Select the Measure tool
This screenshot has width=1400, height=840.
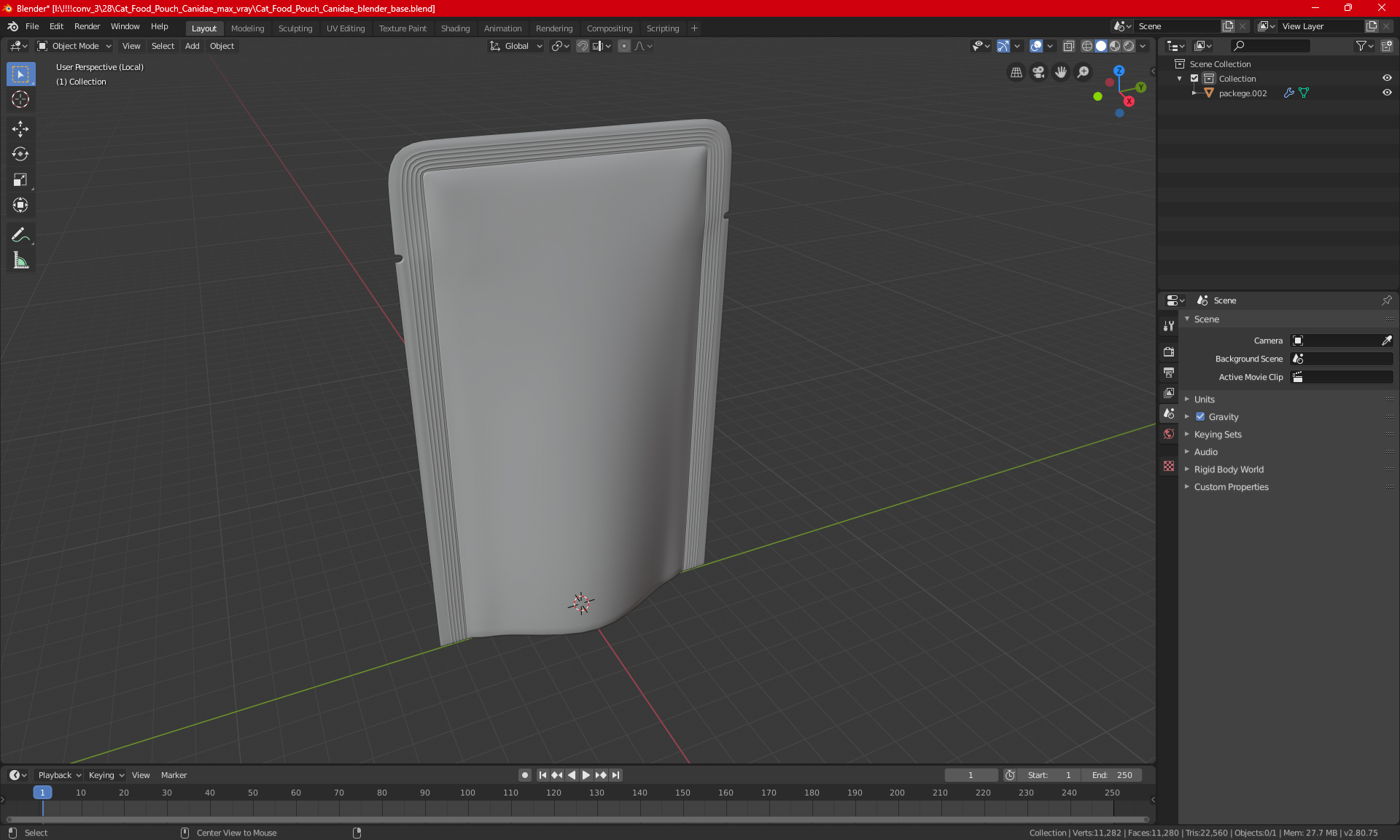20,260
